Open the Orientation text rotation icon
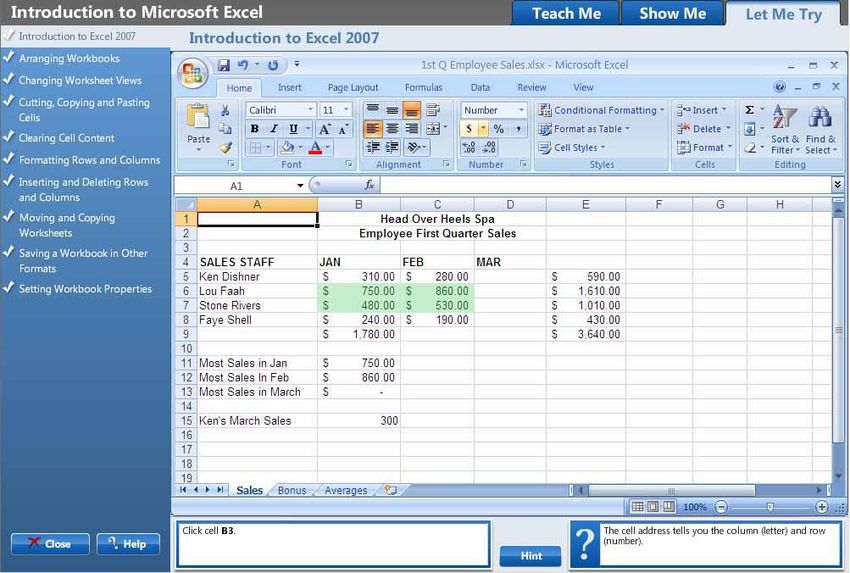Screen dimensions: 850x573 [x=414, y=147]
